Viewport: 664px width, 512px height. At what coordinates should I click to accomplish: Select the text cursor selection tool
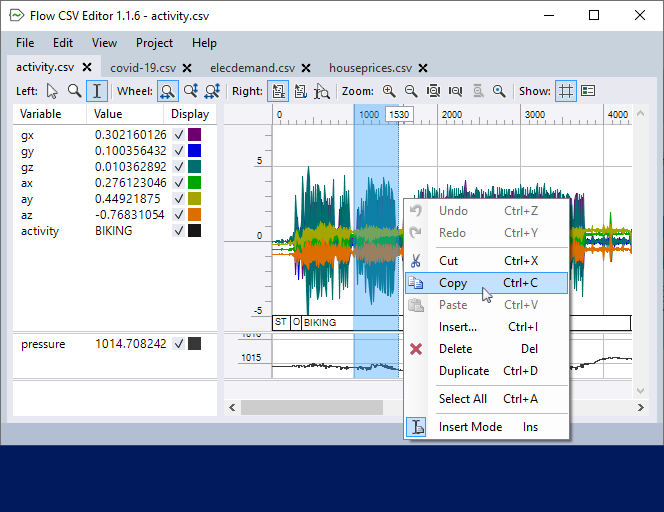(97, 91)
